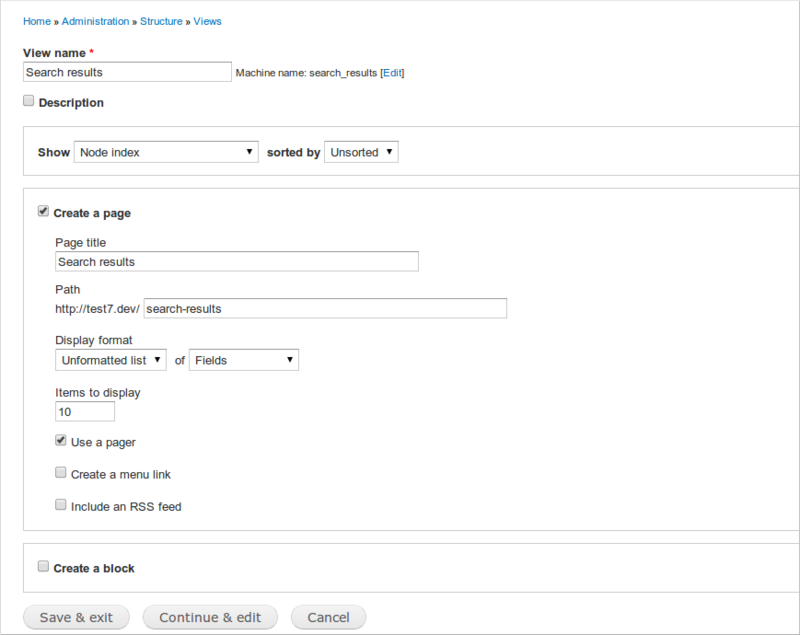Viewport: 800px width, 635px height.
Task: Toggle the Create a block checkbox
Action: coord(43,567)
